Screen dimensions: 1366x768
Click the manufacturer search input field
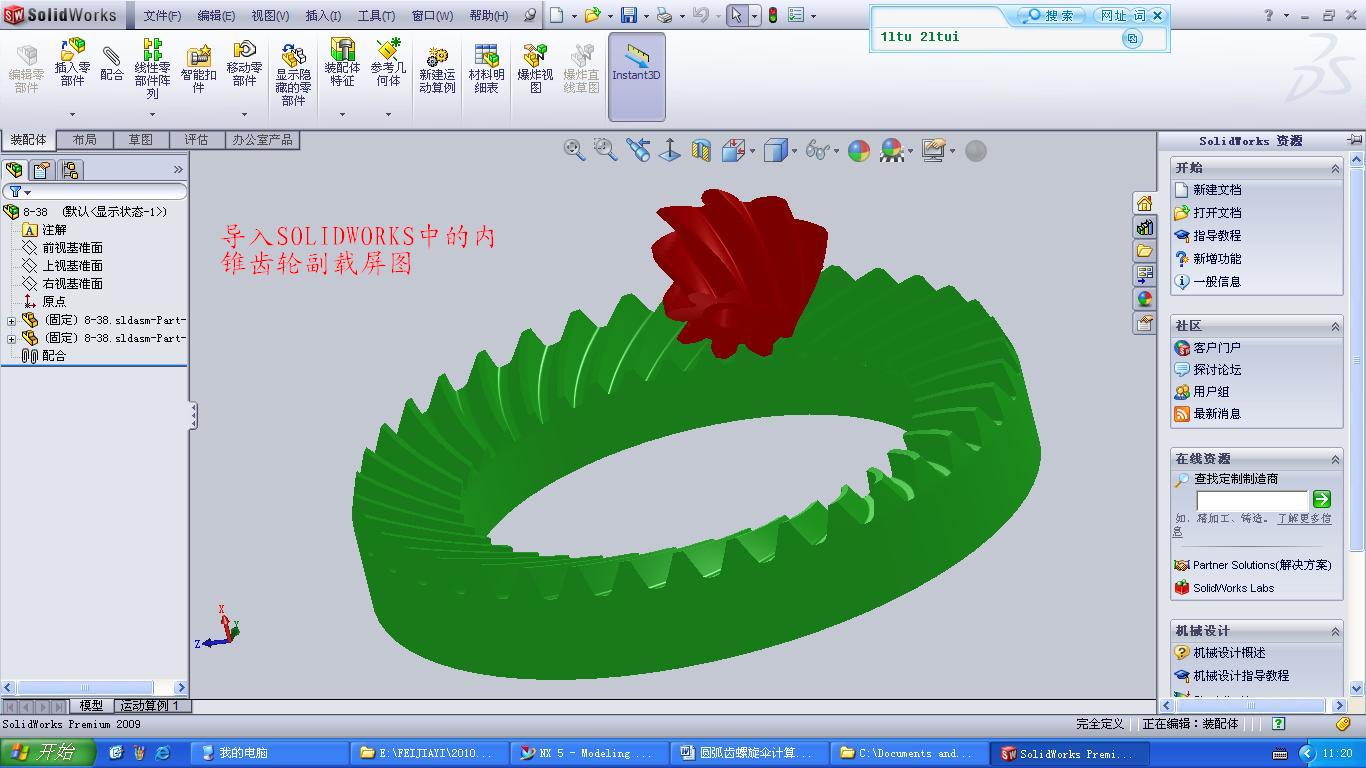1252,499
